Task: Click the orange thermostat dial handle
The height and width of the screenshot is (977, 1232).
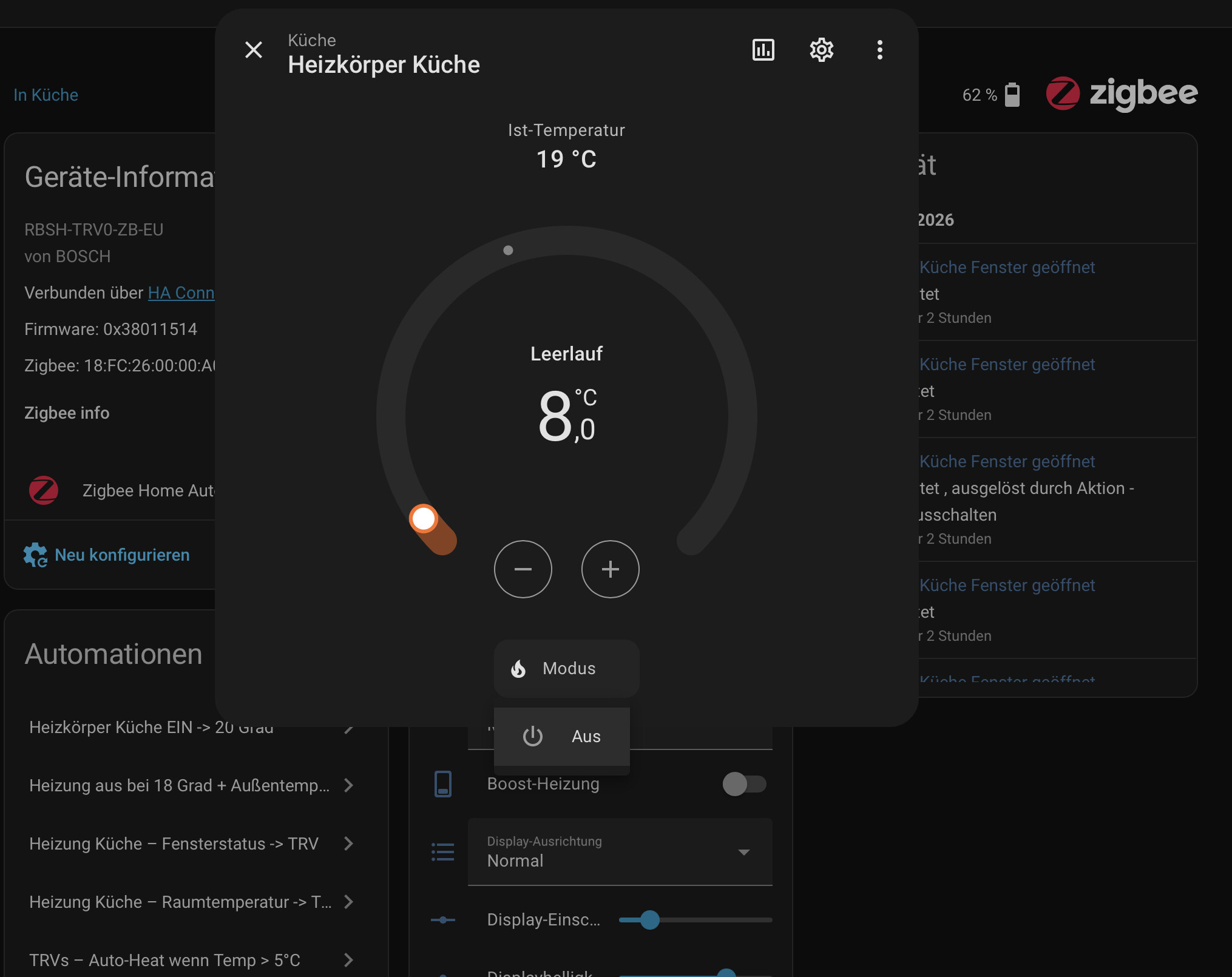Action: pyautogui.click(x=424, y=519)
